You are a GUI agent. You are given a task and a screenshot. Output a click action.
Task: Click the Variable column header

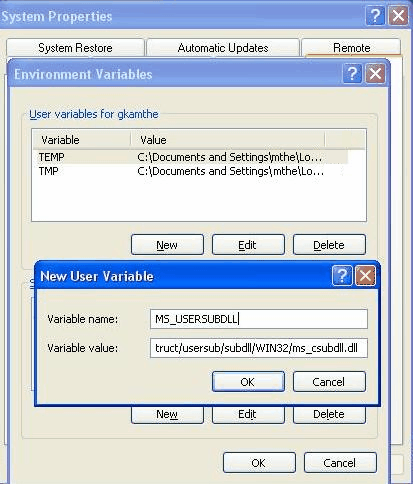click(82, 140)
